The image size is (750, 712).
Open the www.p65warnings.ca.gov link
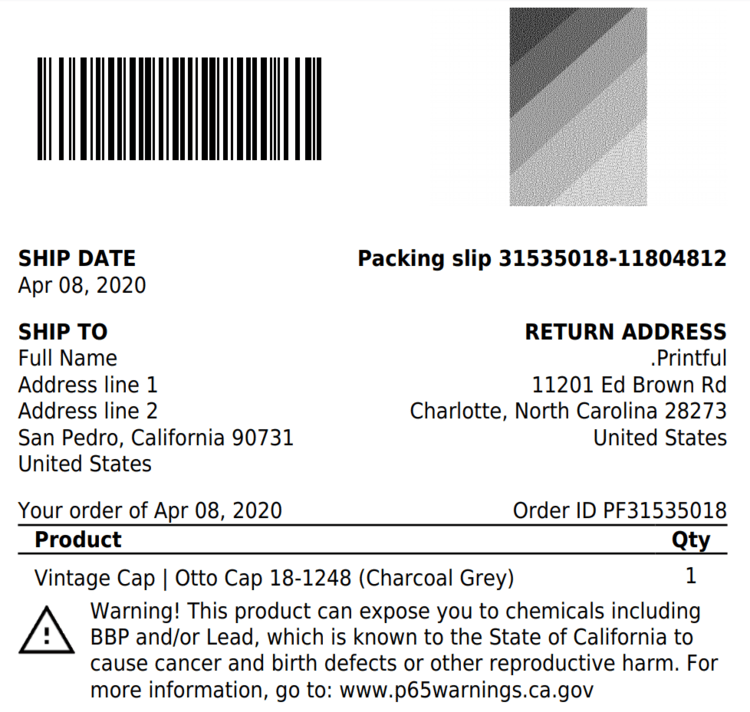466,690
